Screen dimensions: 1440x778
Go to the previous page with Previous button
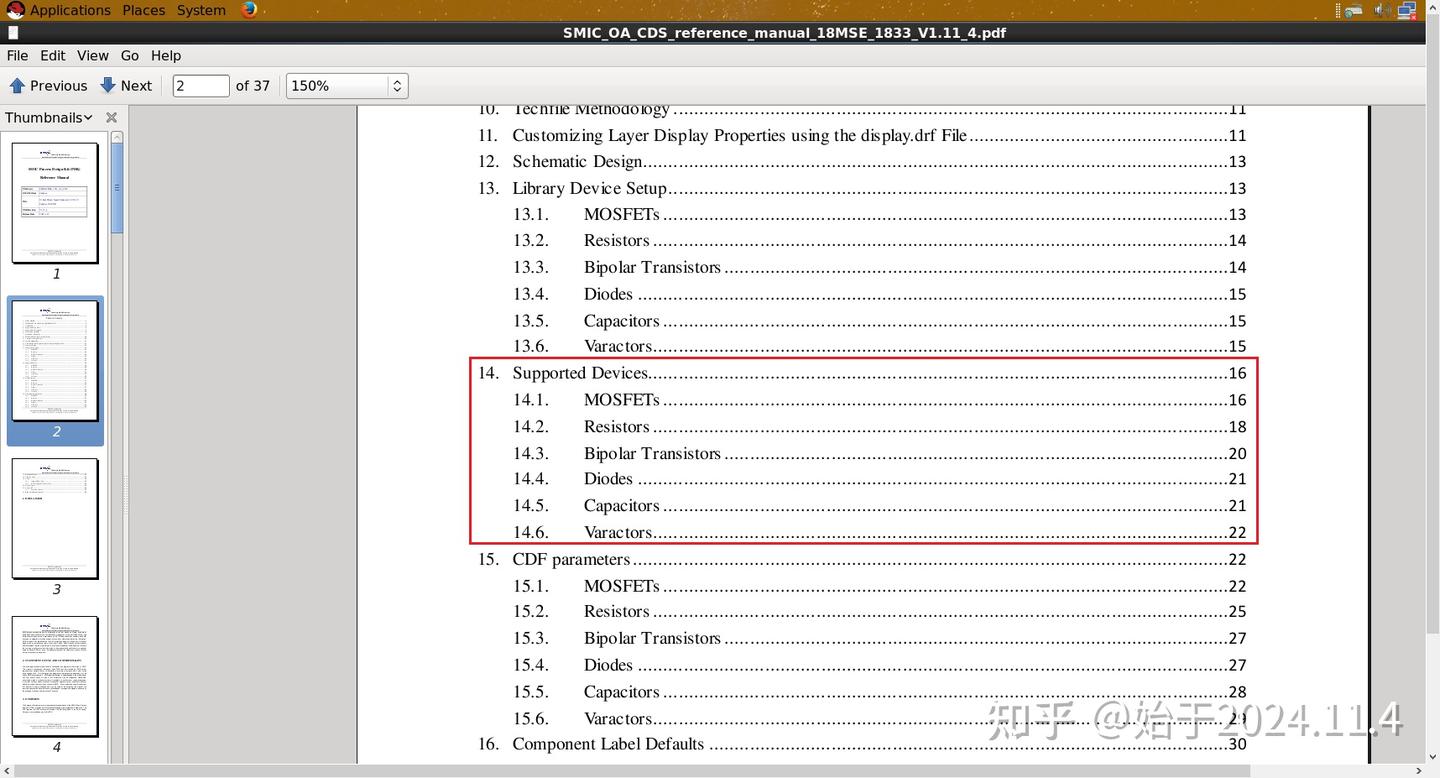click(48, 86)
